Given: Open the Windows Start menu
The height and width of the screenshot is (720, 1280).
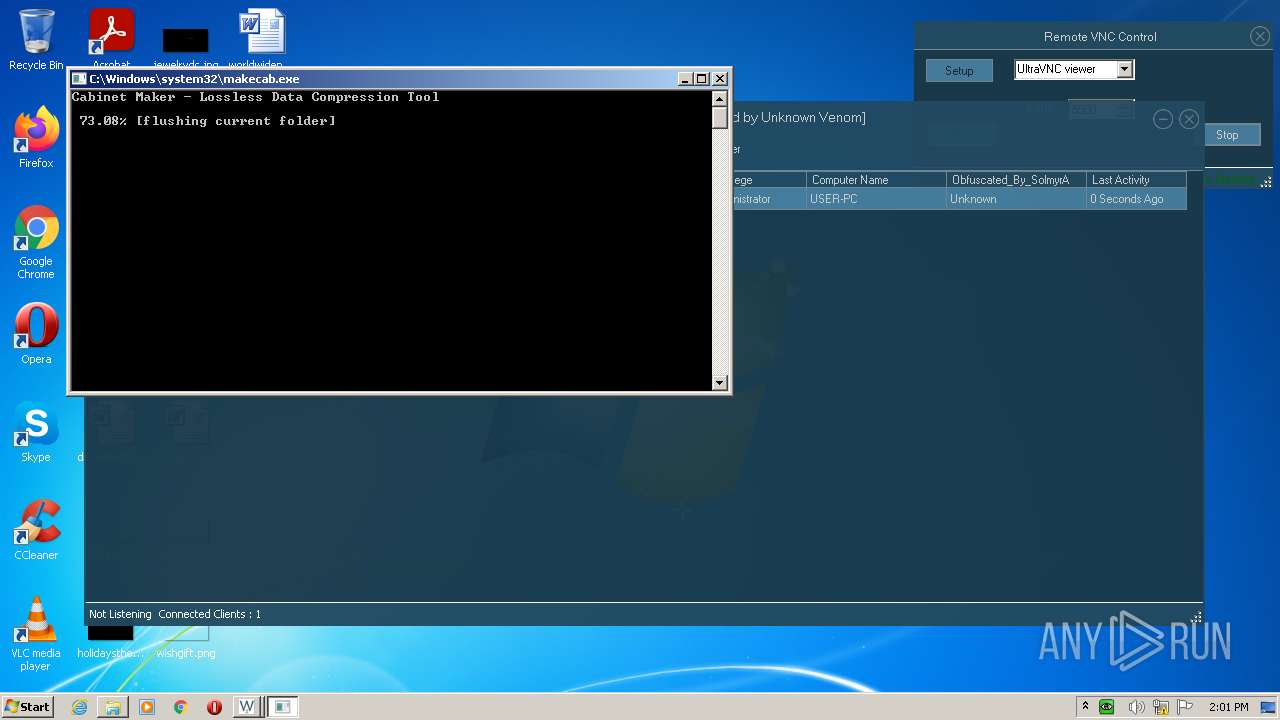Looking at the screenshot, I should pos(28,706).
